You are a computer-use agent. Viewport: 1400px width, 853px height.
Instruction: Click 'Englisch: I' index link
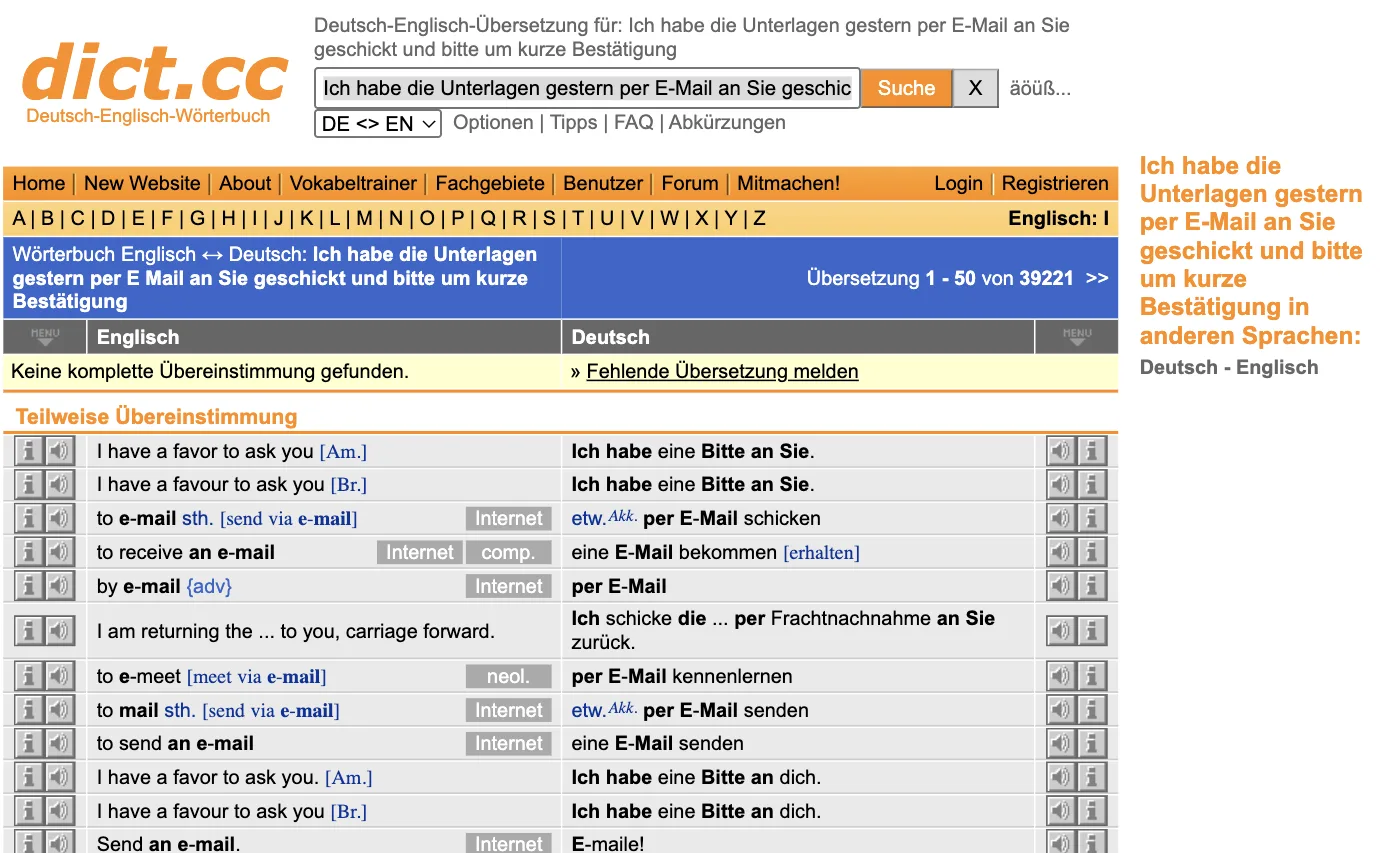pos(1058,218)
